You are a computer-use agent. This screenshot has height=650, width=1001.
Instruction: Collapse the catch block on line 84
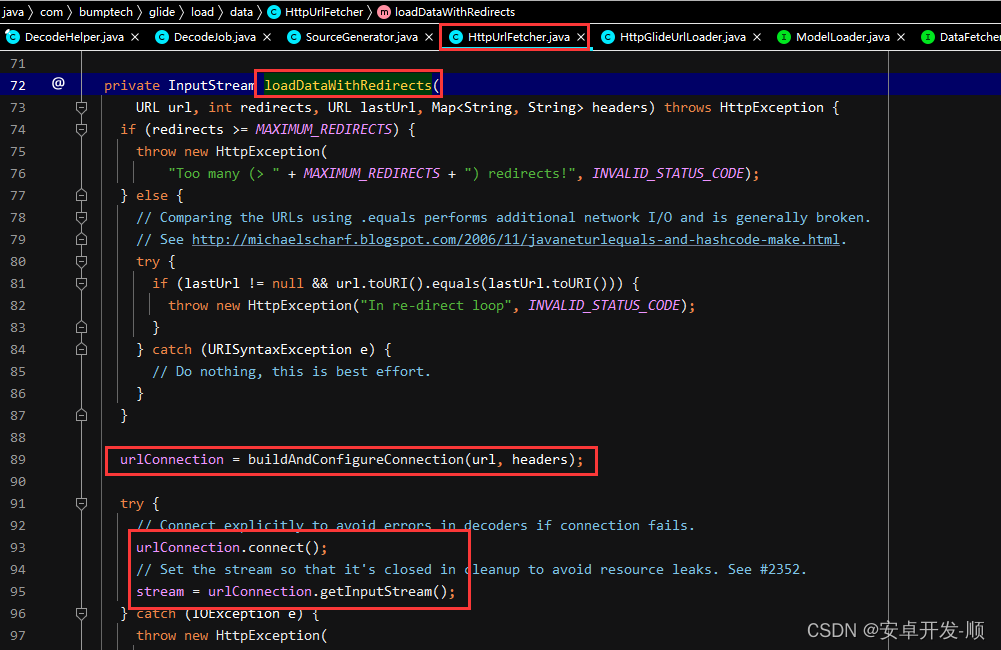click(82, 349)
